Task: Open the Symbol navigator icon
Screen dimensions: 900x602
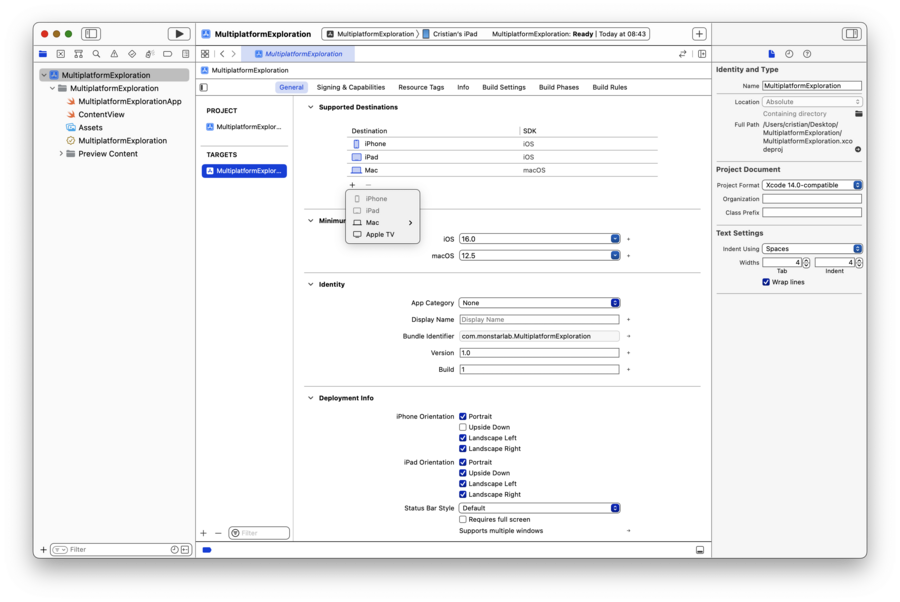Action: point(79,54)
